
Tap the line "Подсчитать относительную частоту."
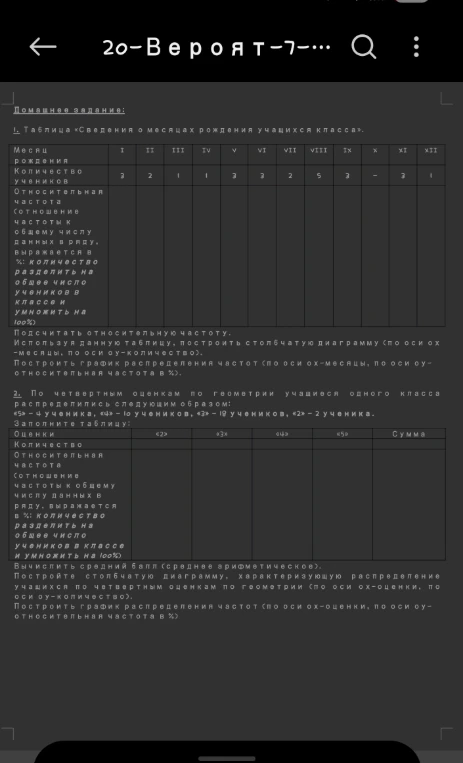tap(122, 333)
